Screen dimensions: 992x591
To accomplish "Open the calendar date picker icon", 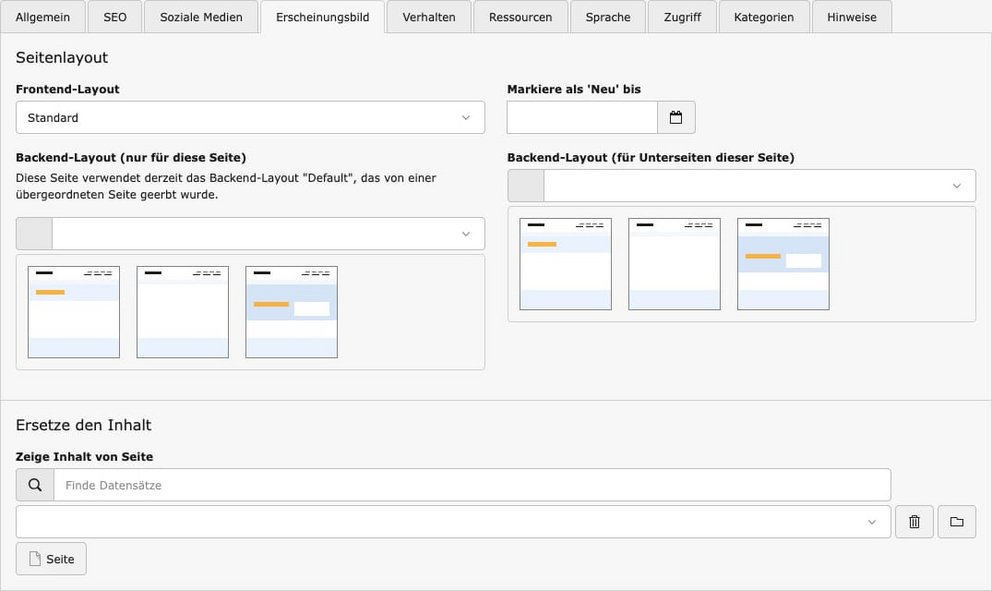I will [x=676, y=118].
